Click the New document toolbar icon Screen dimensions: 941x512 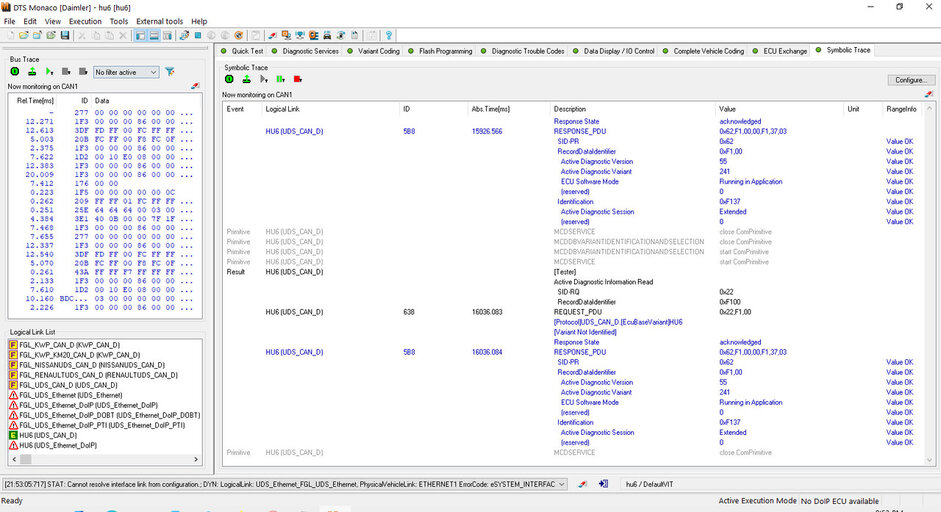[x=10, y=35]
